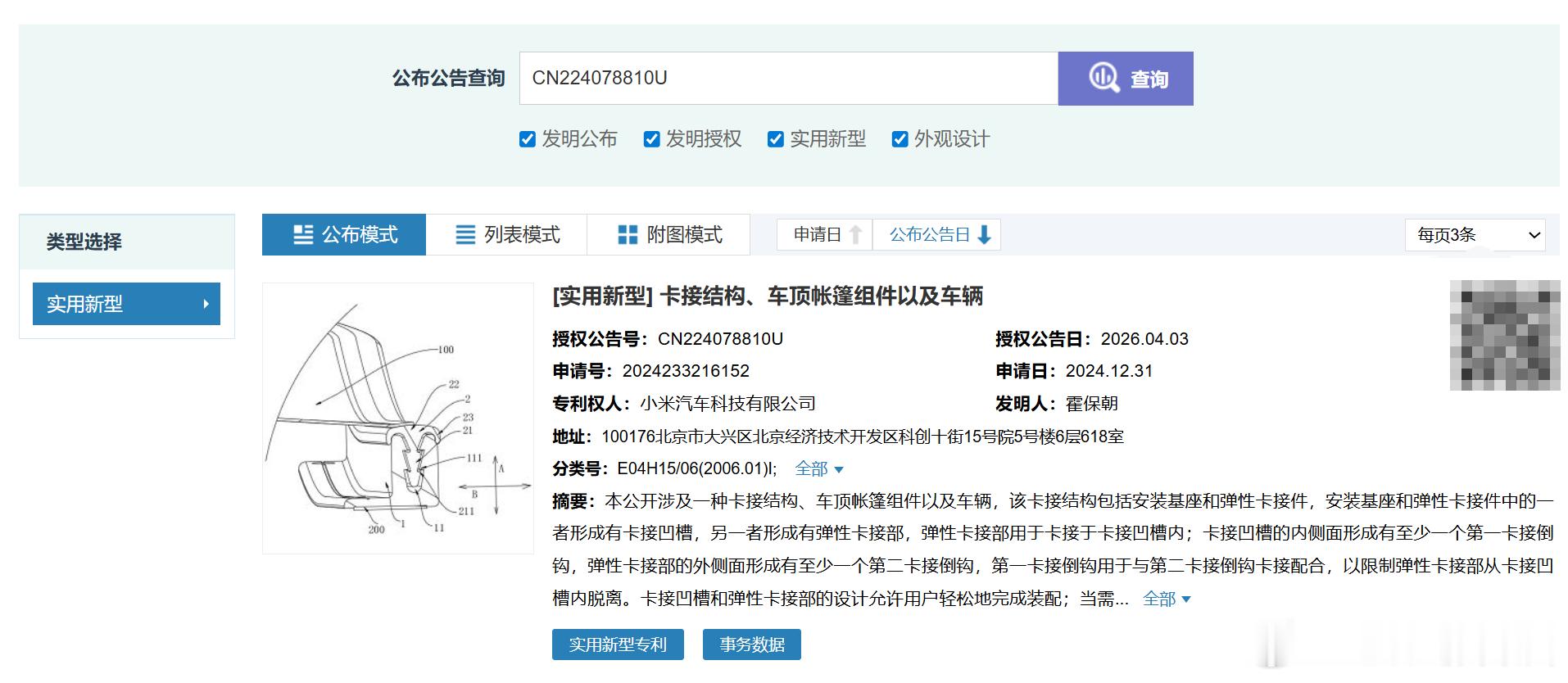This screenshot has width=1568, height=683.
Task: Open the 实用新型专利 button
Action: [x=618, y=645]
